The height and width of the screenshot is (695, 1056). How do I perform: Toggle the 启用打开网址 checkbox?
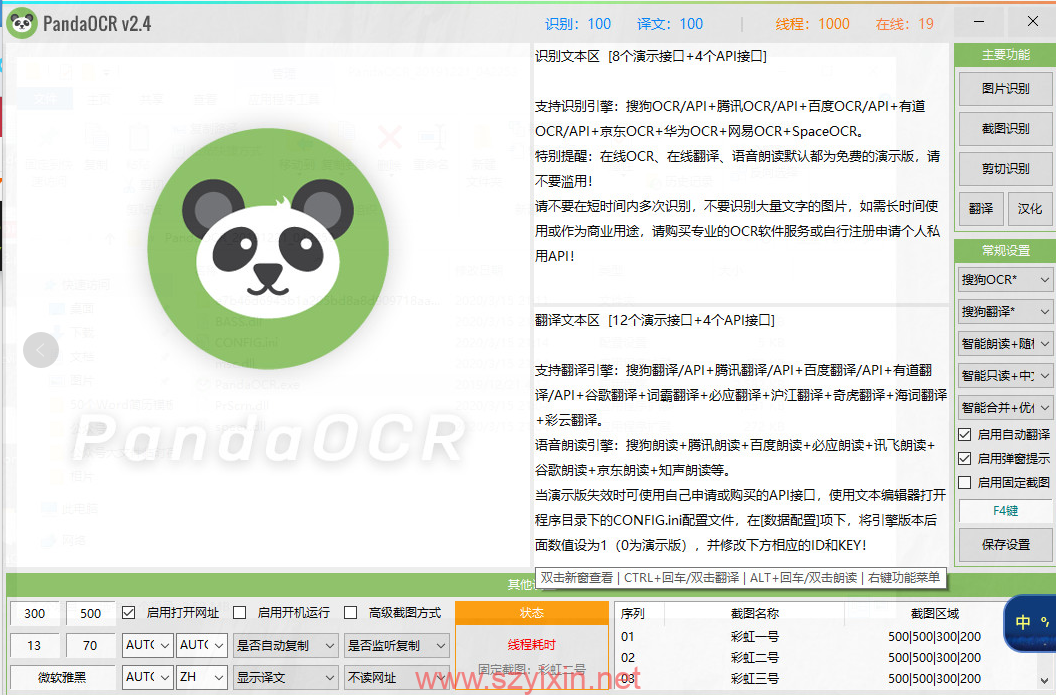coord(129,612)
